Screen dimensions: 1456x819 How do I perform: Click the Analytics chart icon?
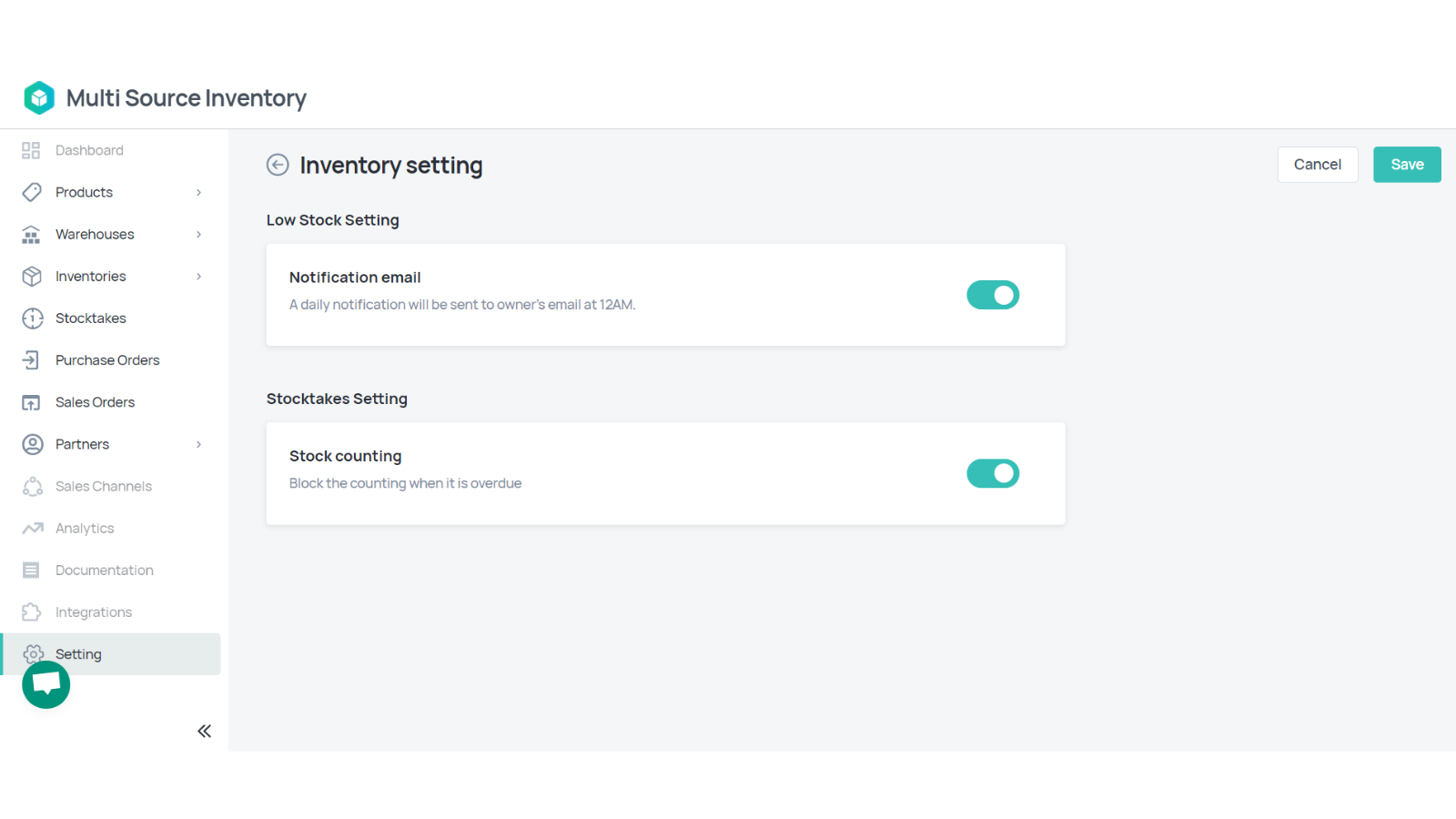[30, 528]
